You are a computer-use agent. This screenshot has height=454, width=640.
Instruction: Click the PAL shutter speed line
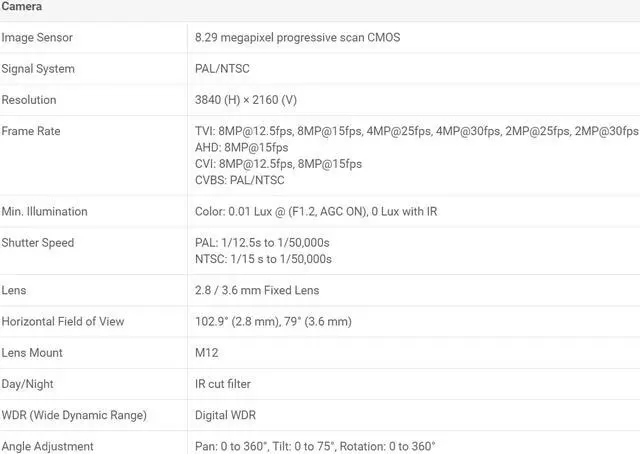pyautogui.click(x=262, y=243)
